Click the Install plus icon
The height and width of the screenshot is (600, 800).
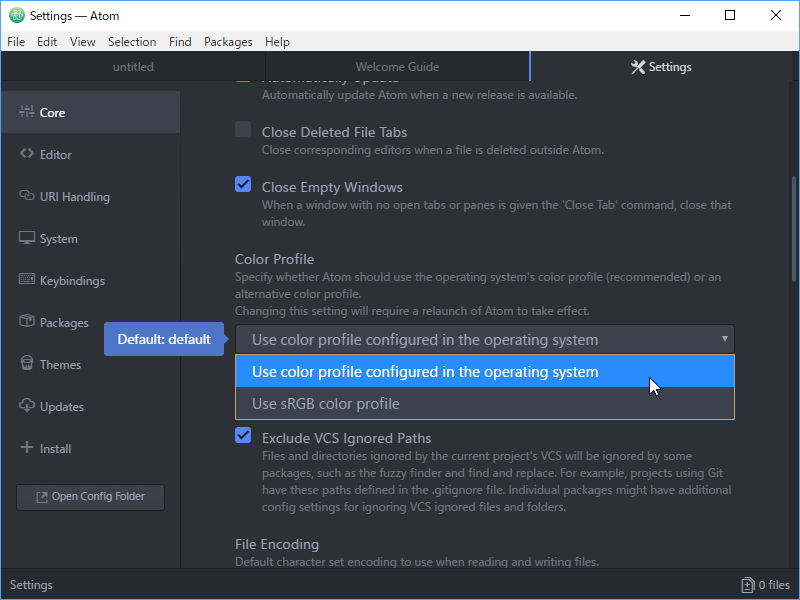tap(27, 449)
